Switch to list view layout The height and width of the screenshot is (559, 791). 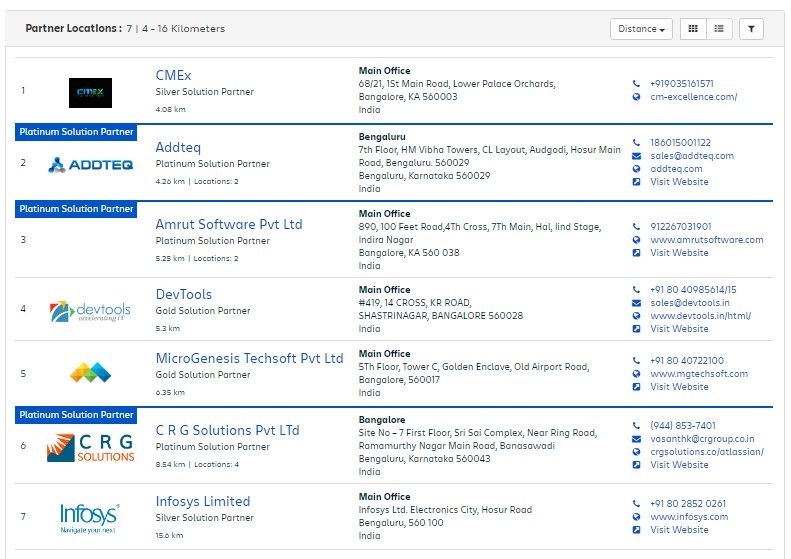click(718, 29)
